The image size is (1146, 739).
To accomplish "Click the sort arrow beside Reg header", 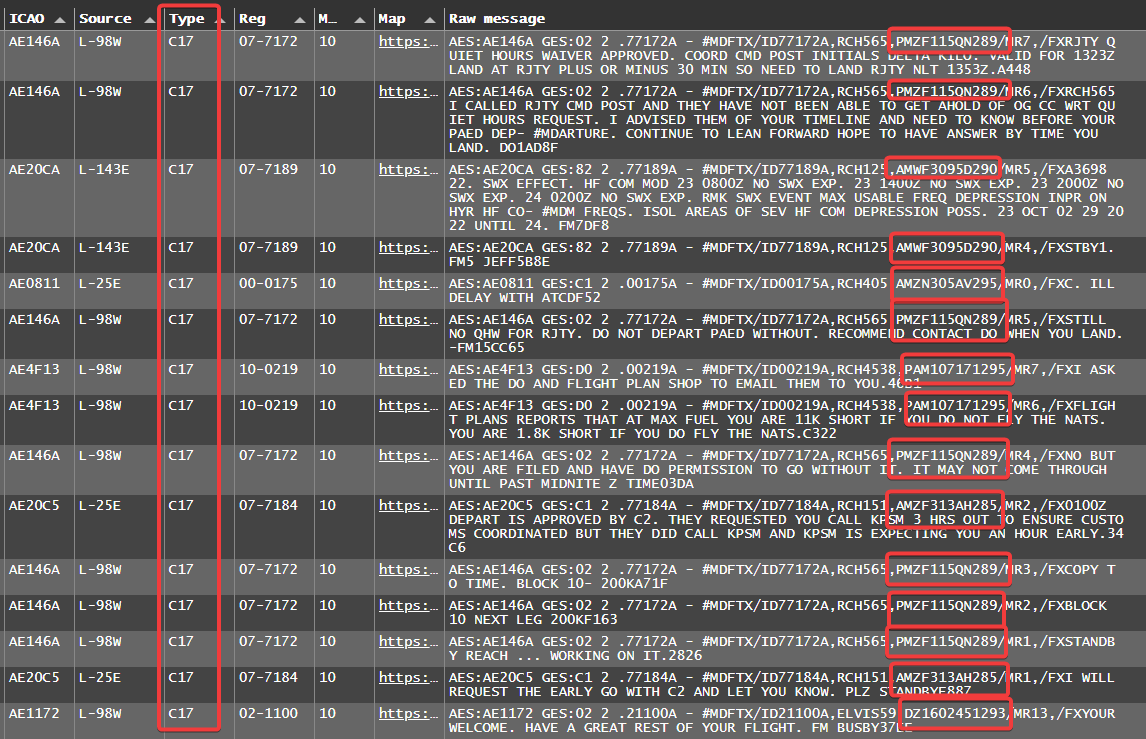I will click(300, 20).
